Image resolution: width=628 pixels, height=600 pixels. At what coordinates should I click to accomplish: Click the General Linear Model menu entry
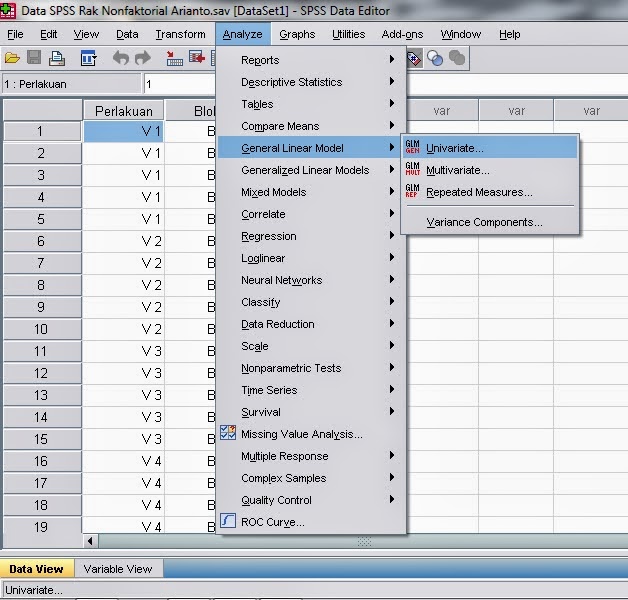click(311, 148)
